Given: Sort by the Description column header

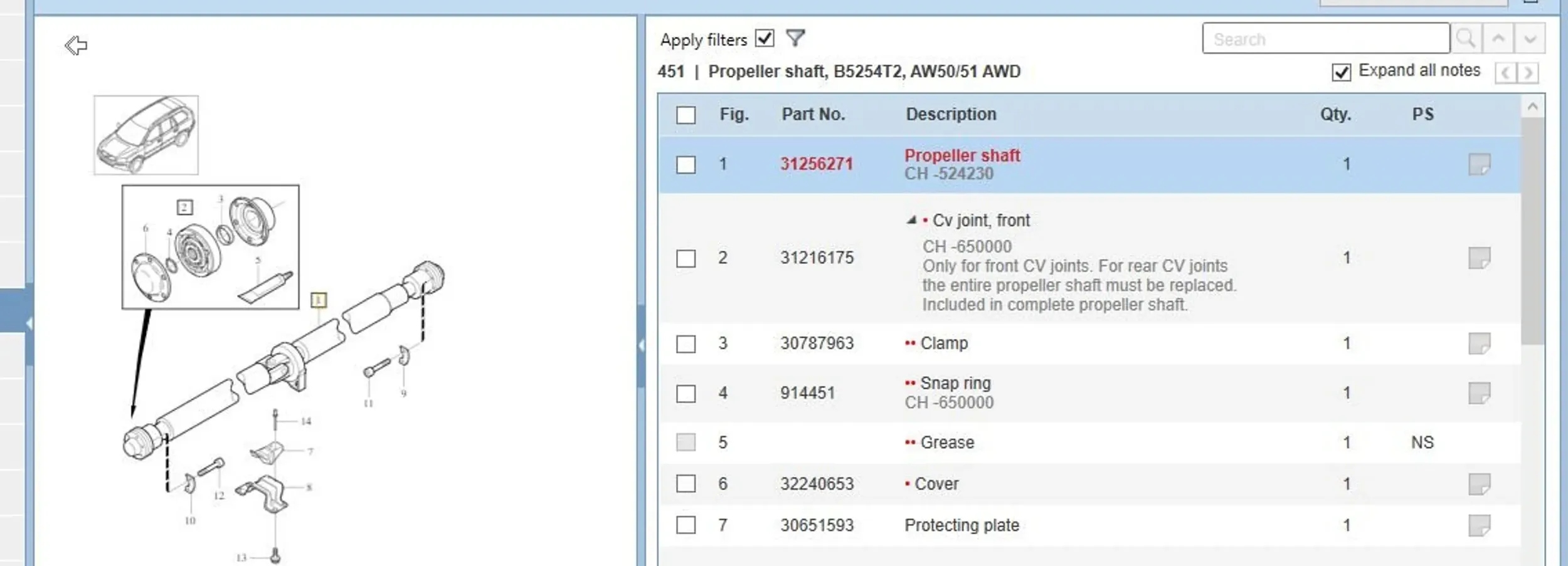Looking at the screenshot, I should click(951, 114).
